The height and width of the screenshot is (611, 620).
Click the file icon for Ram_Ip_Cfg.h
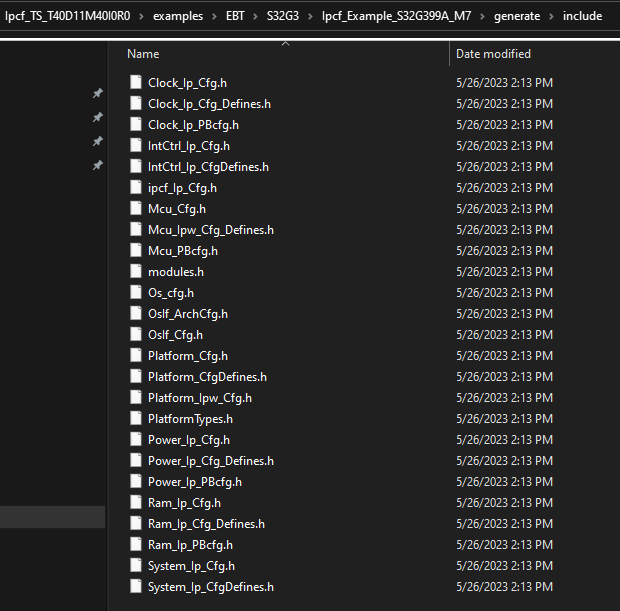138,502
